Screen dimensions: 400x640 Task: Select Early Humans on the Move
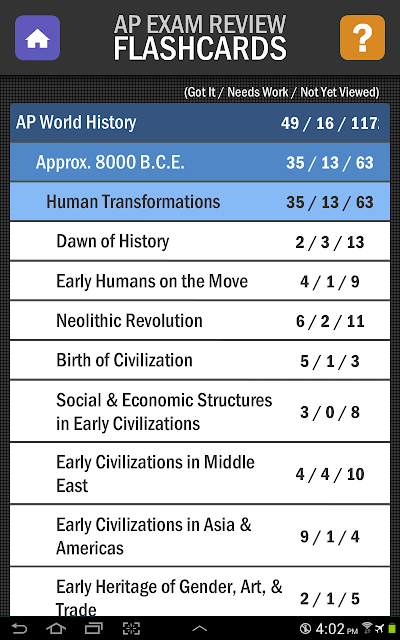click(200, 281)
